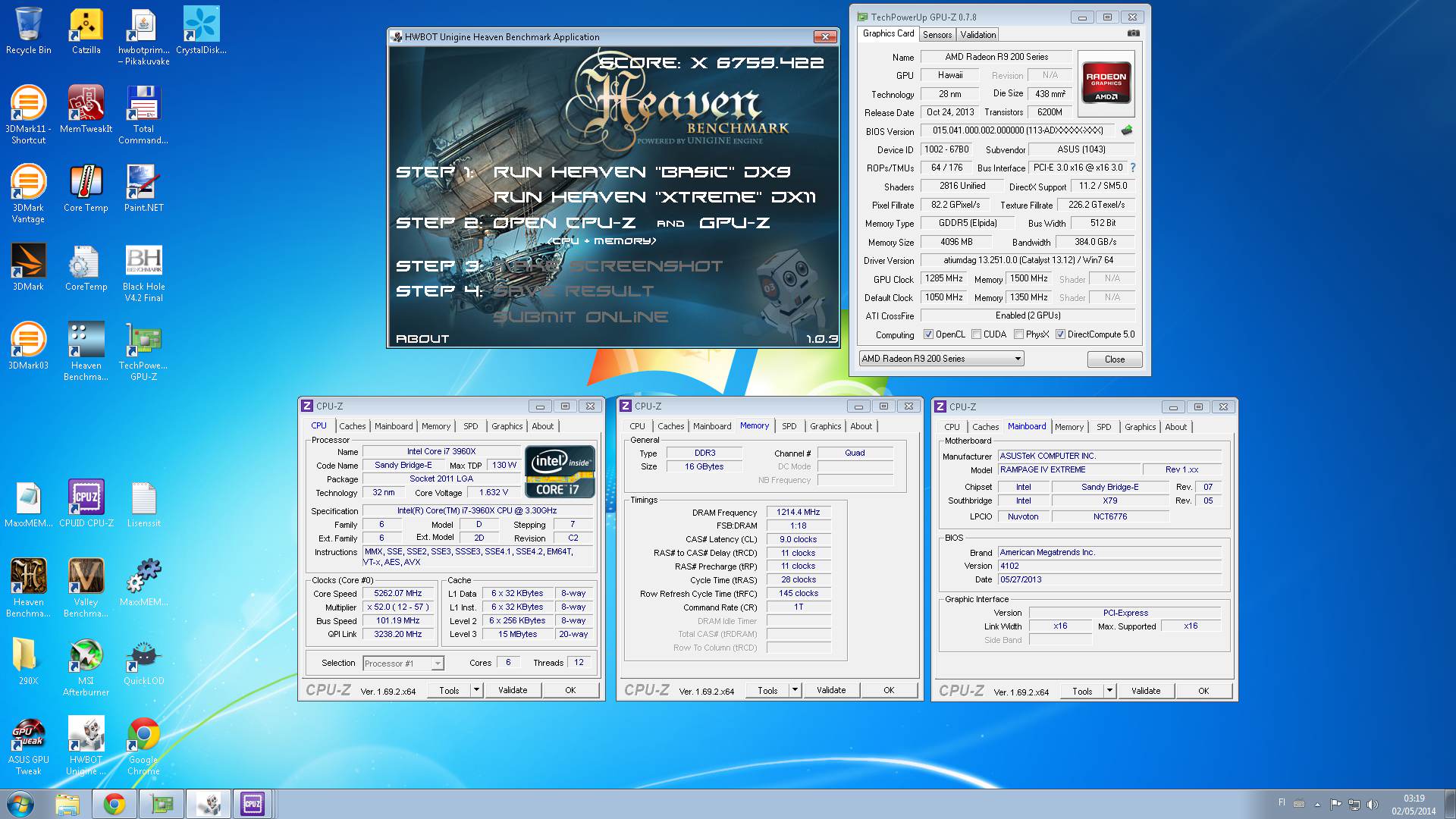This screenshot has width=1456, height=819.
Task: Toggle PhysX checkbox in GPU-Z
Action: 1019,334
